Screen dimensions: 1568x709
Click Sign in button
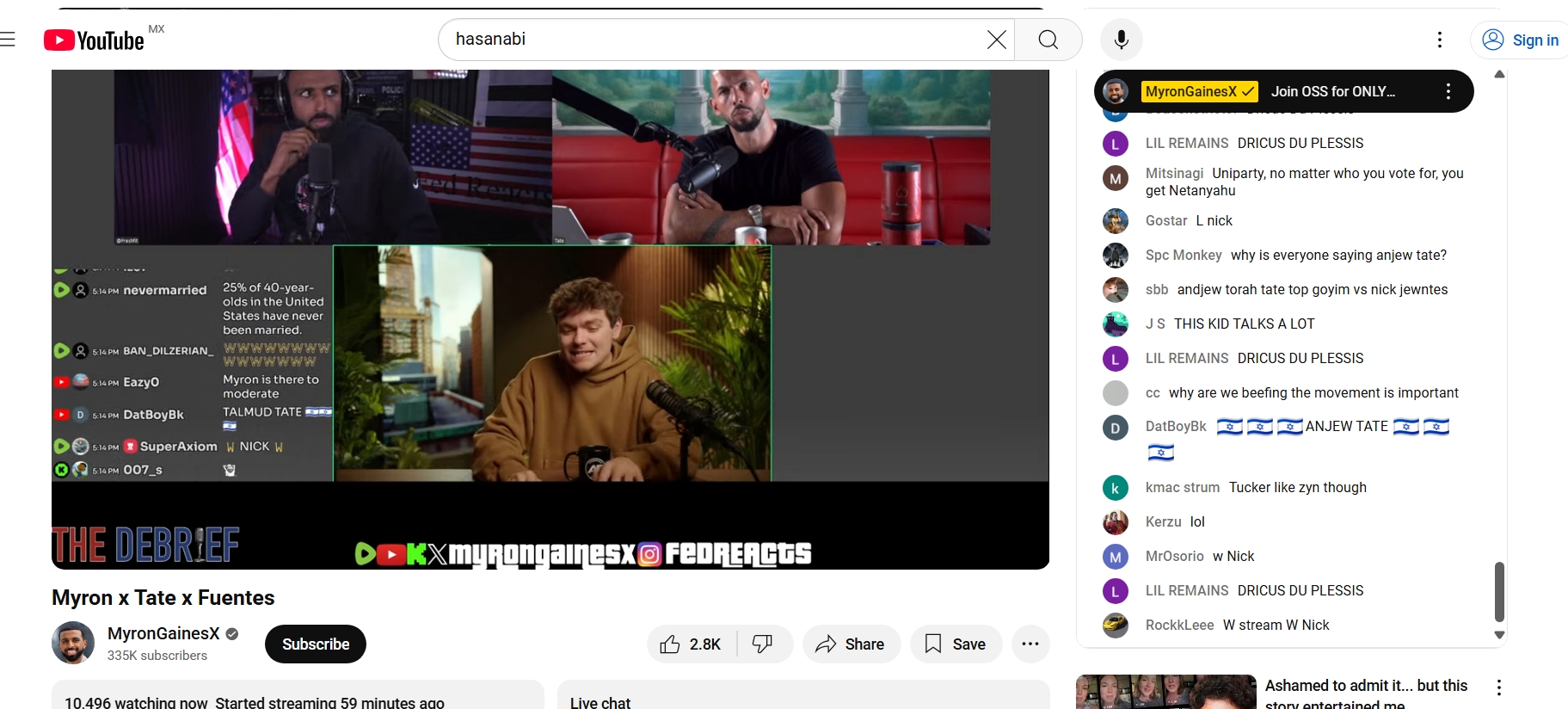click(1522, 40)
